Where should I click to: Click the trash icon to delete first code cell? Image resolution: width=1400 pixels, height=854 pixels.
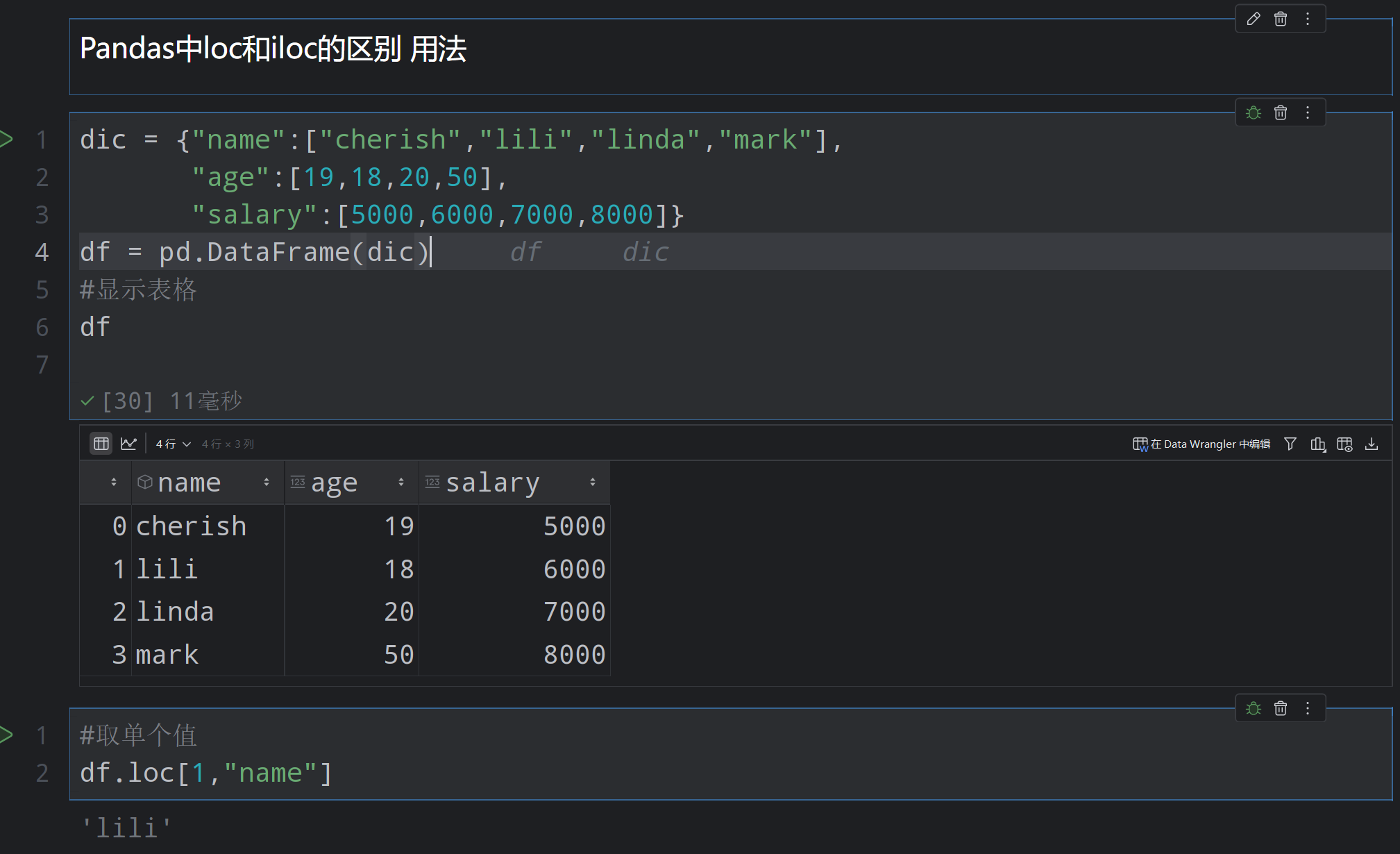[1280, 112]
